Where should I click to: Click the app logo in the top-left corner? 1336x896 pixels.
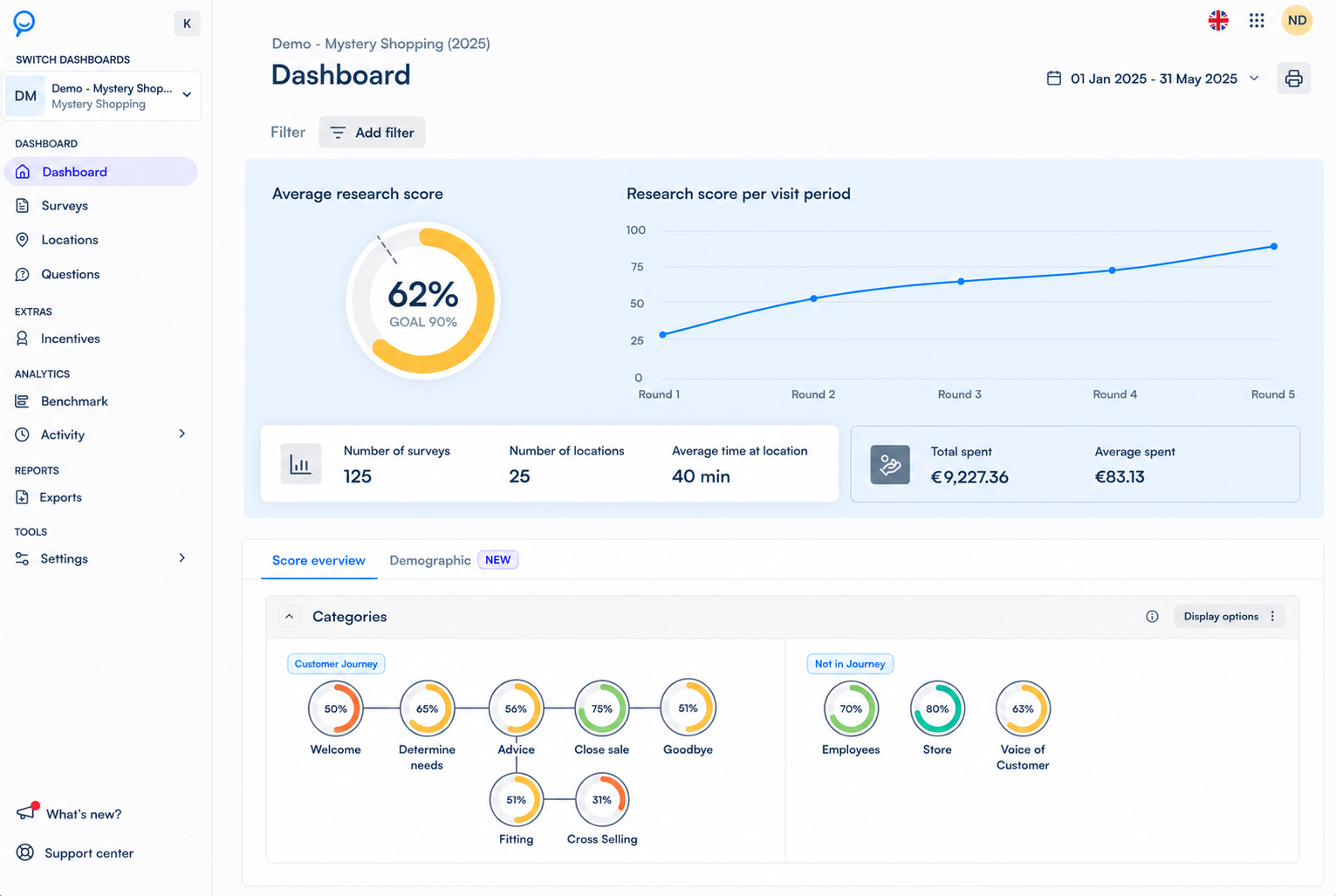tap(24, 23)
